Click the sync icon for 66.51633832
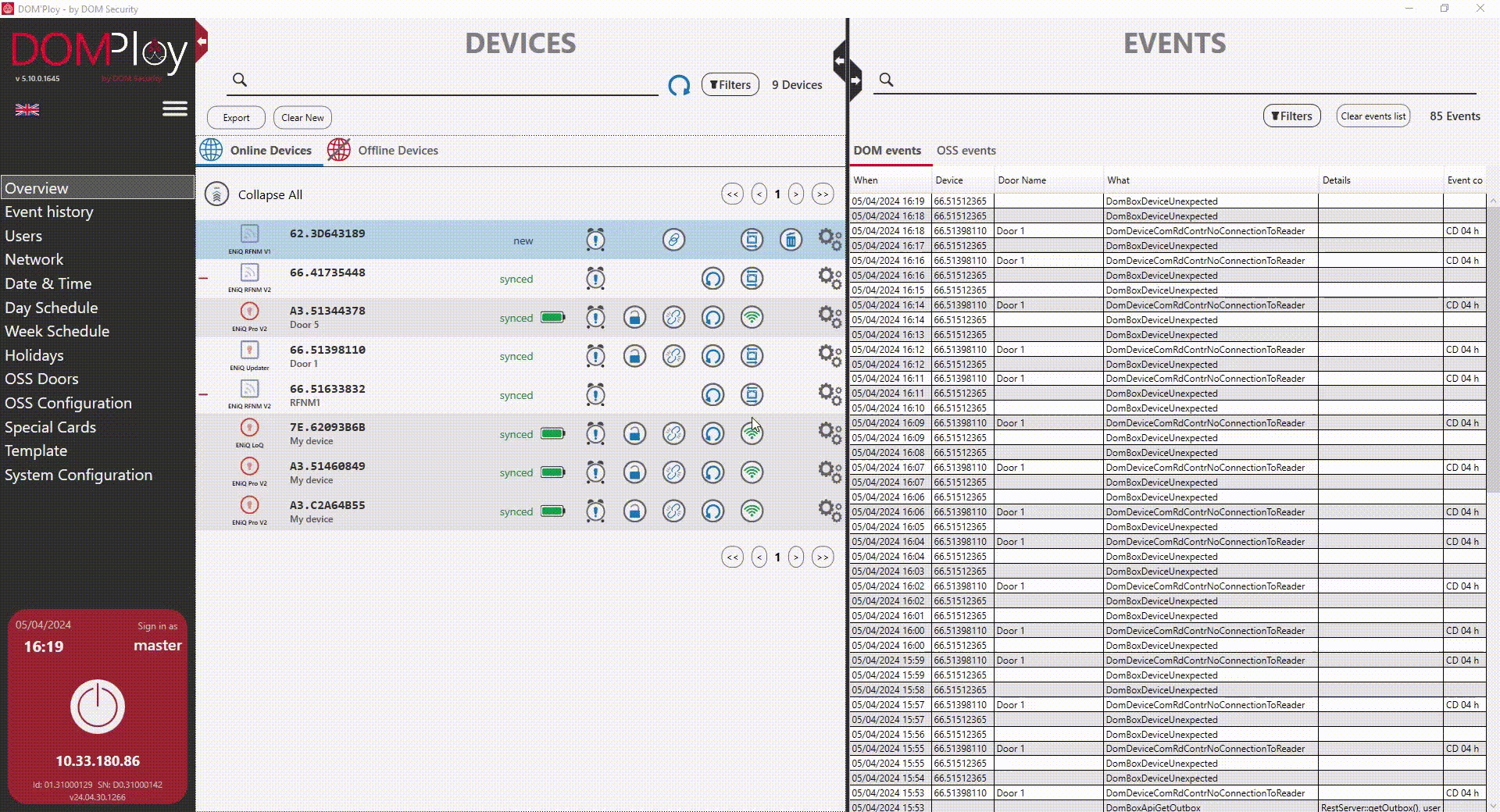Image resolution: width=1500 pixels, height=812 pixels. pos(712,395)
